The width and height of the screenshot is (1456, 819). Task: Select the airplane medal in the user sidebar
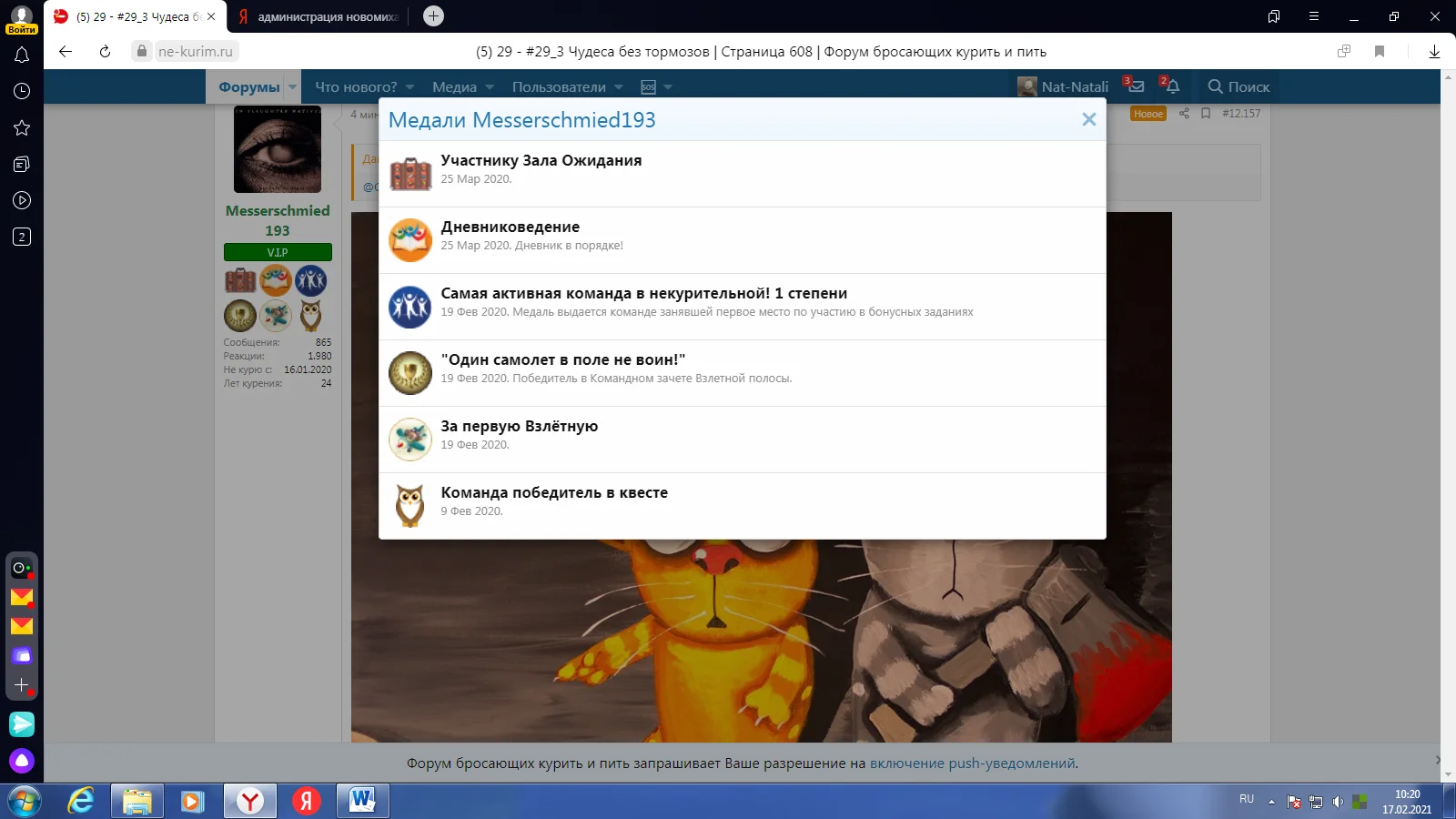click(x=276, y=316)
